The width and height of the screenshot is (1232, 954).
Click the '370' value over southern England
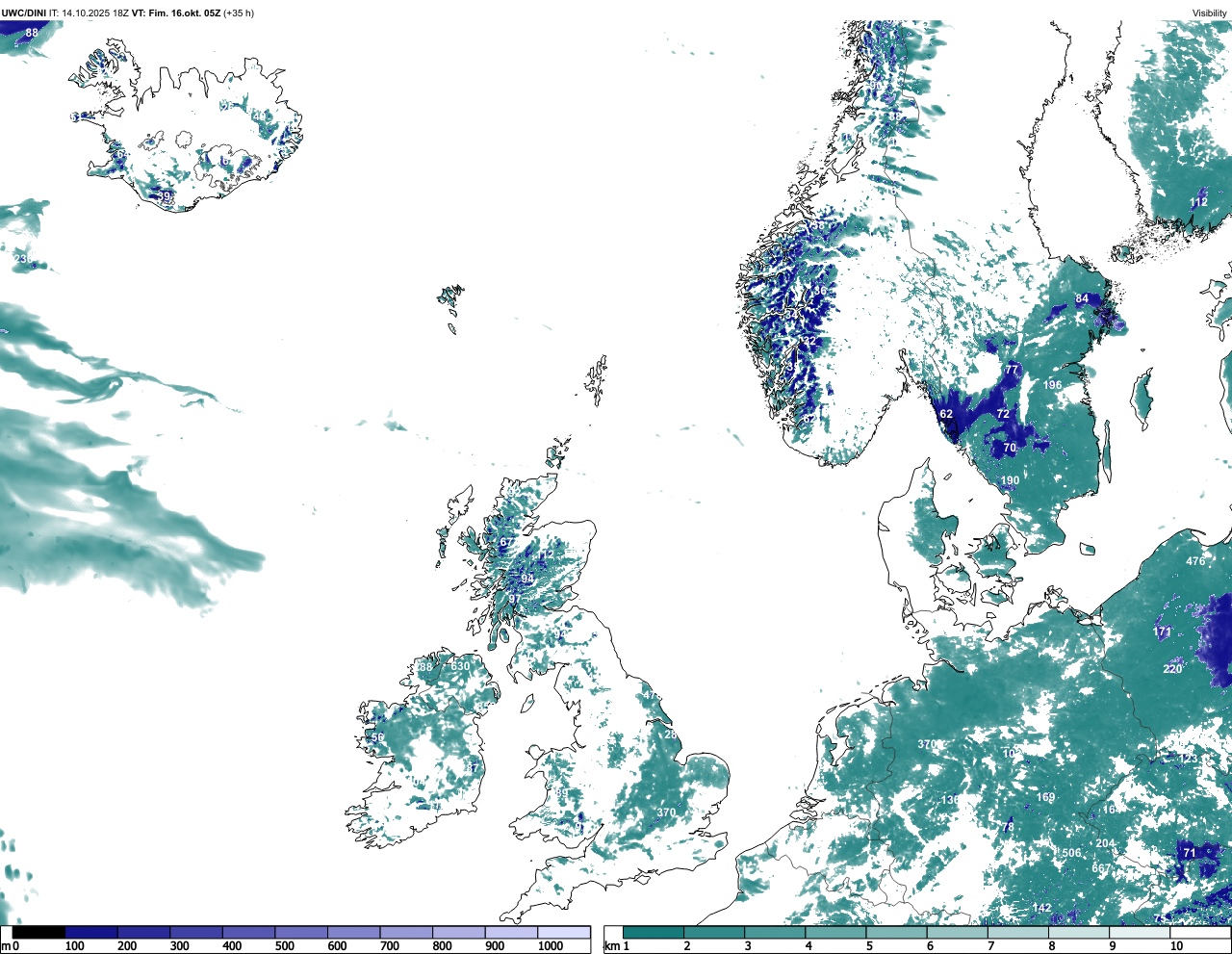[666, 812]
